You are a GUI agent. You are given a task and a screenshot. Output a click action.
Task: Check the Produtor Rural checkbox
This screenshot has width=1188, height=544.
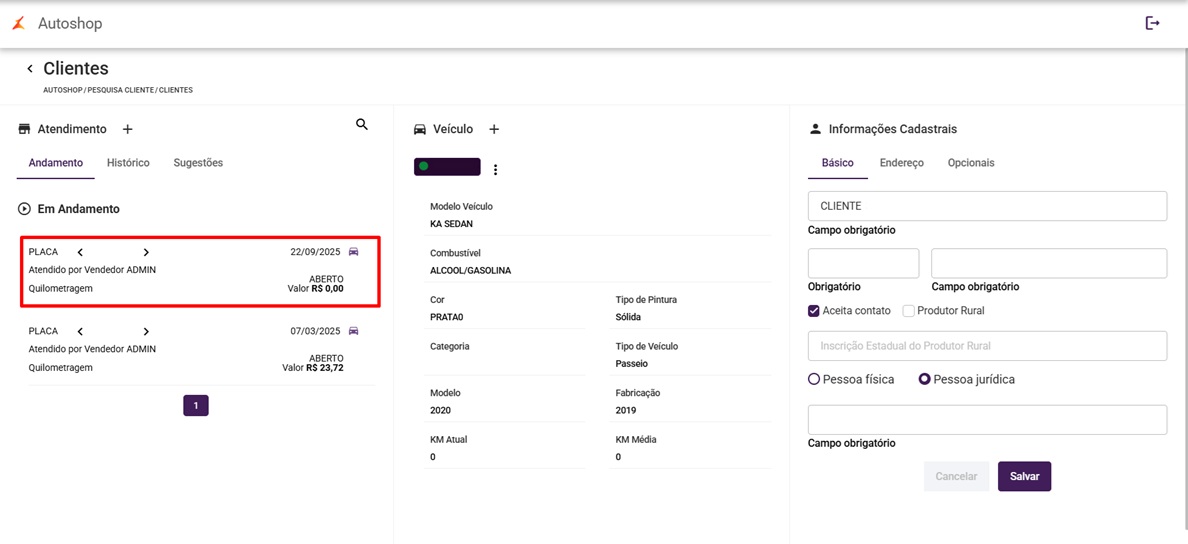908,311
